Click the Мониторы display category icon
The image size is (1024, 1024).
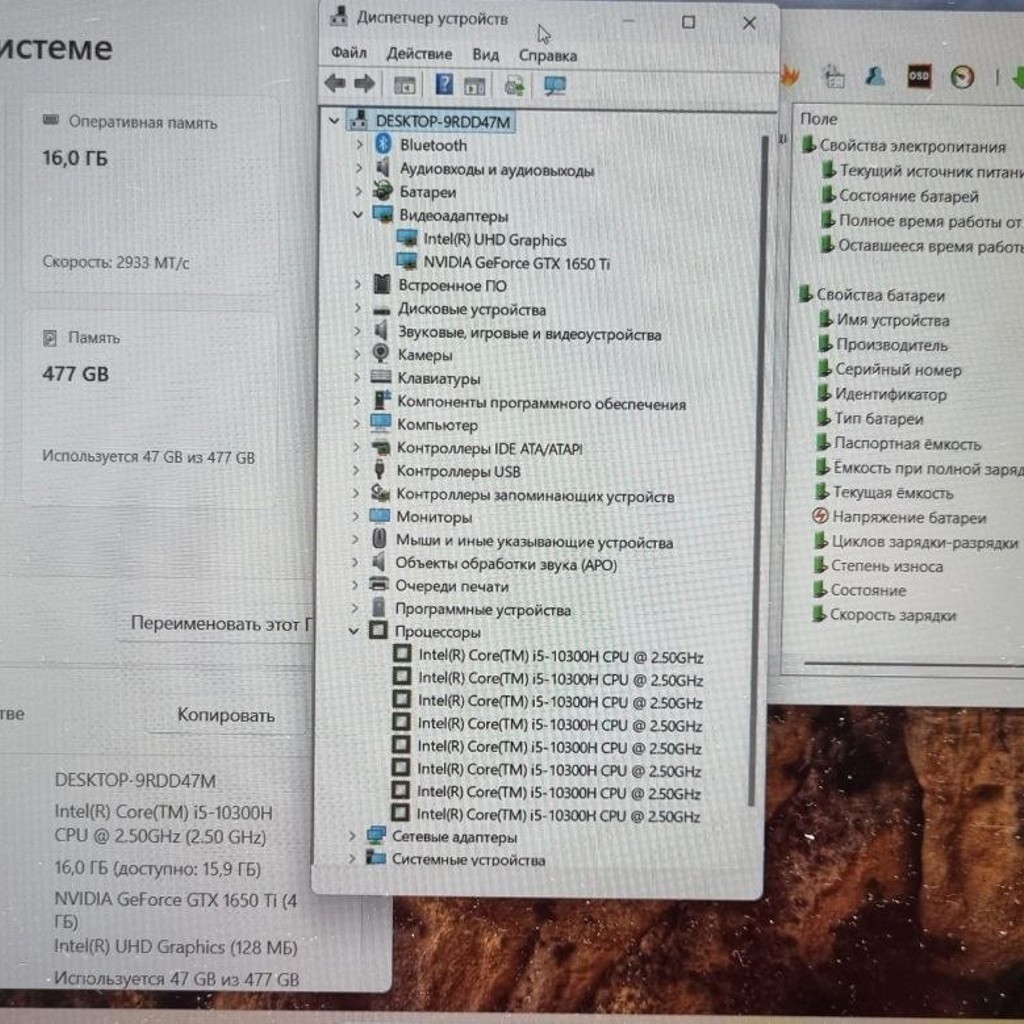pyautogui.click(x=379, y=516)
